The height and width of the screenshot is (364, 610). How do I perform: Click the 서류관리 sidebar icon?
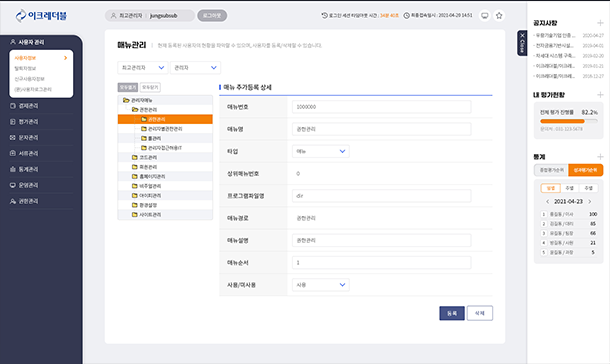click(13, 153)
